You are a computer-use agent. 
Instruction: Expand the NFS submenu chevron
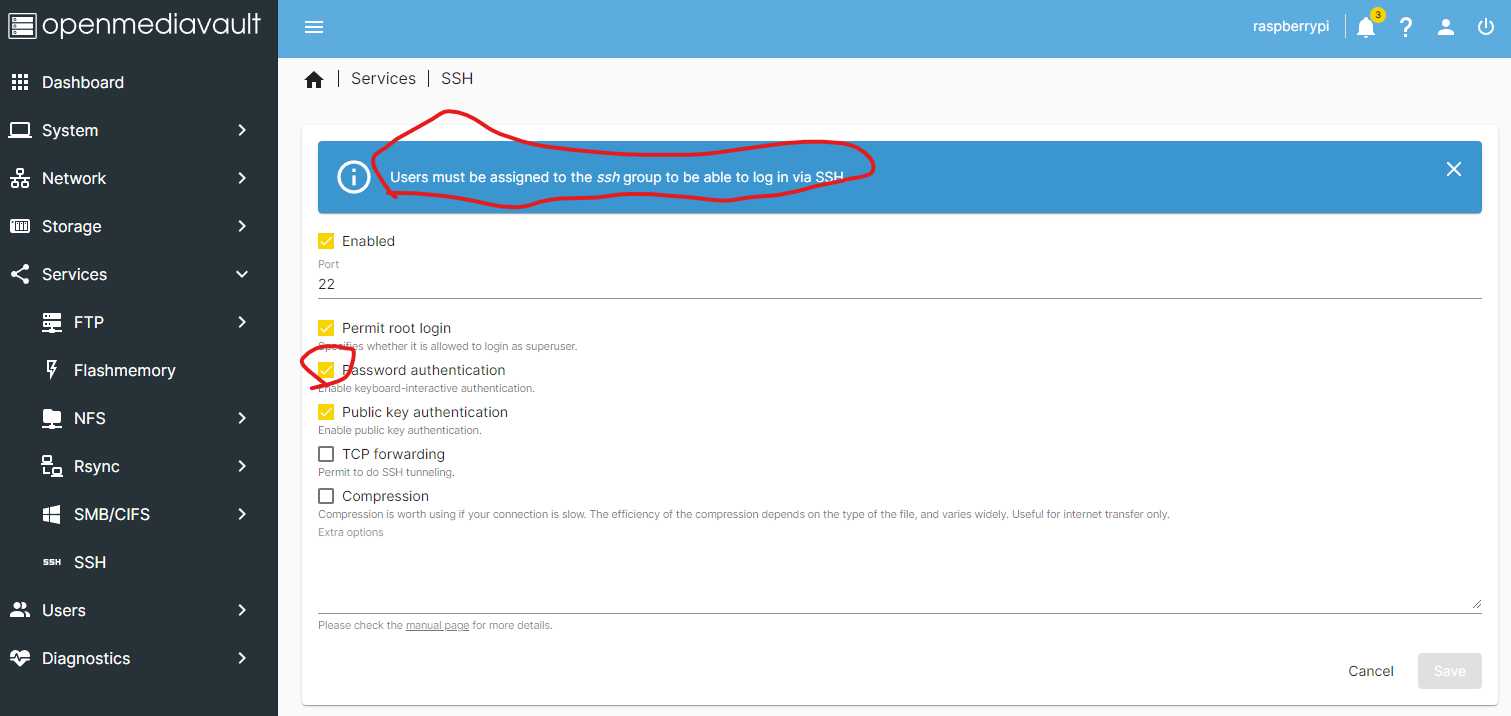point(242,418)
